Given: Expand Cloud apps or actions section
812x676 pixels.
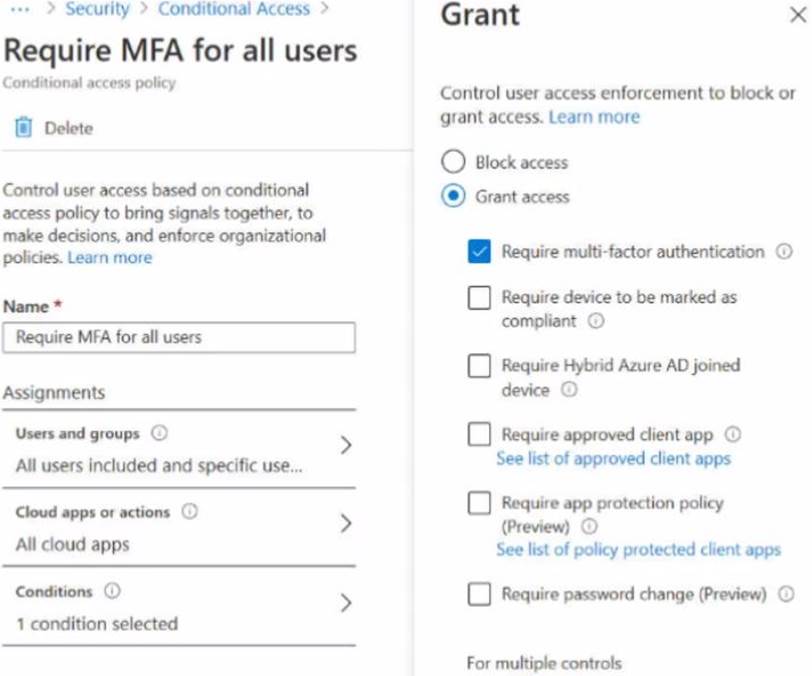Looking at the screenshot, I should [345, 524].
